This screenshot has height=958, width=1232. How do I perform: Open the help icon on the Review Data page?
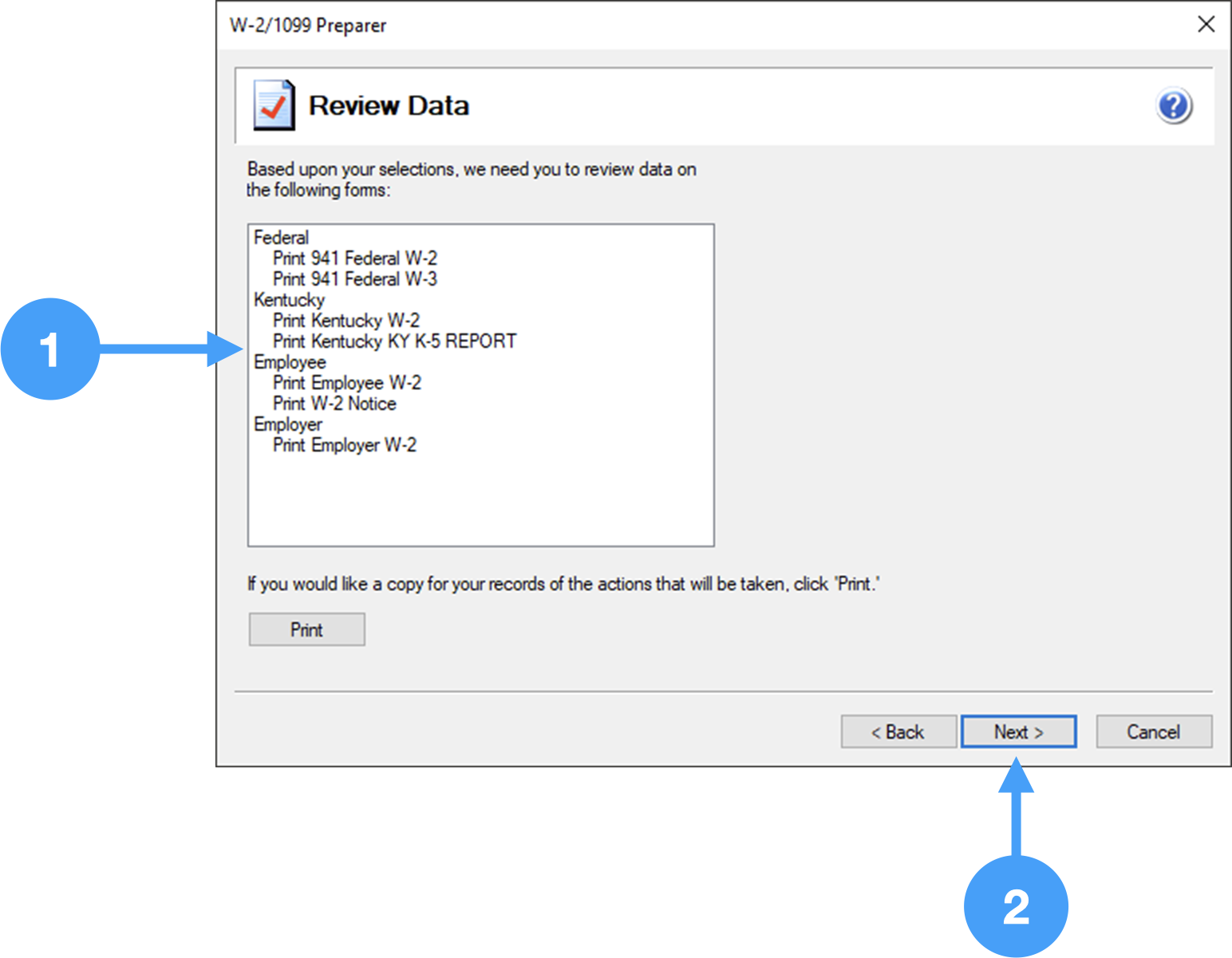(1173, 104)
